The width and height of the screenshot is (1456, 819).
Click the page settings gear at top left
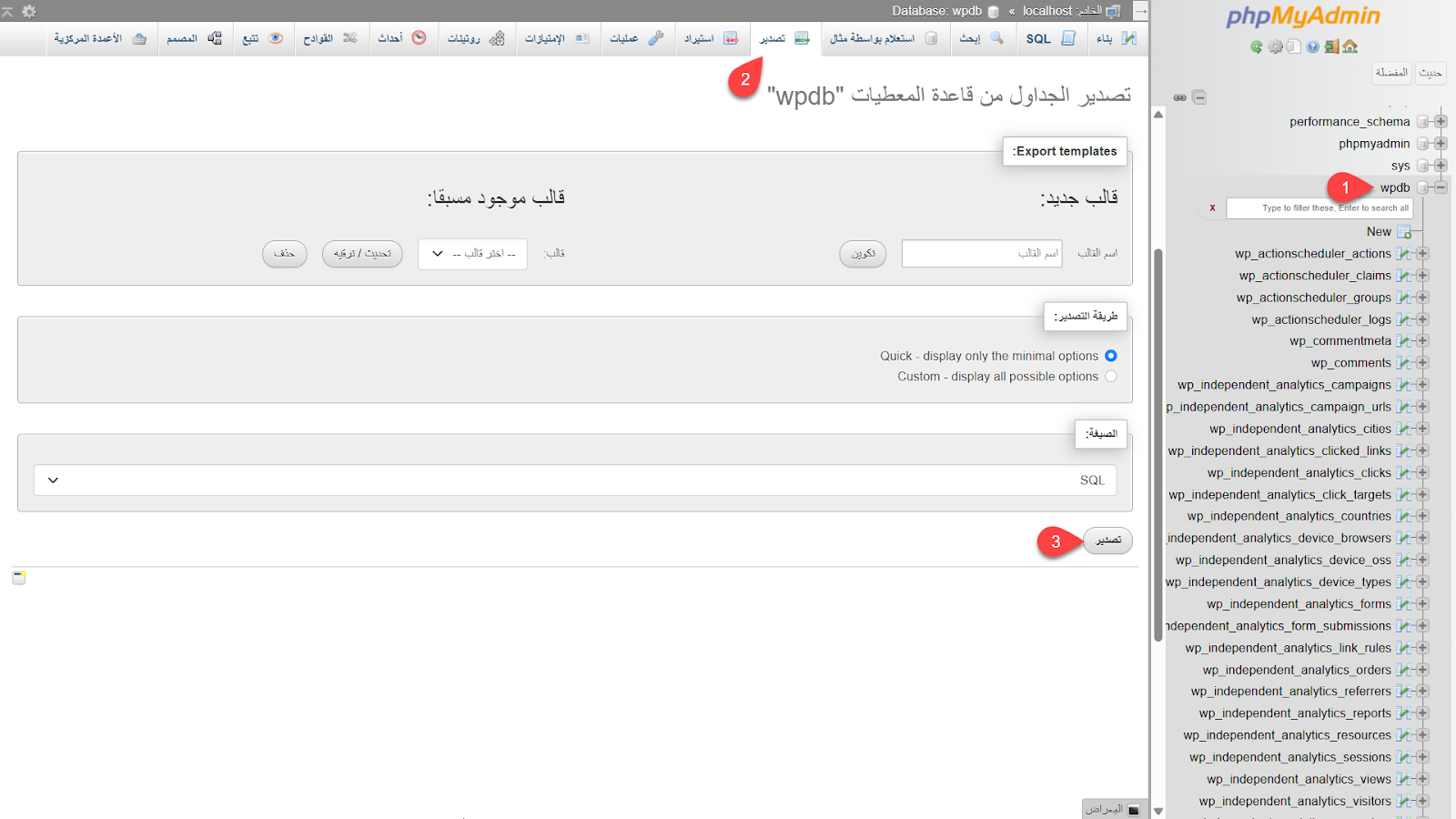29,11
